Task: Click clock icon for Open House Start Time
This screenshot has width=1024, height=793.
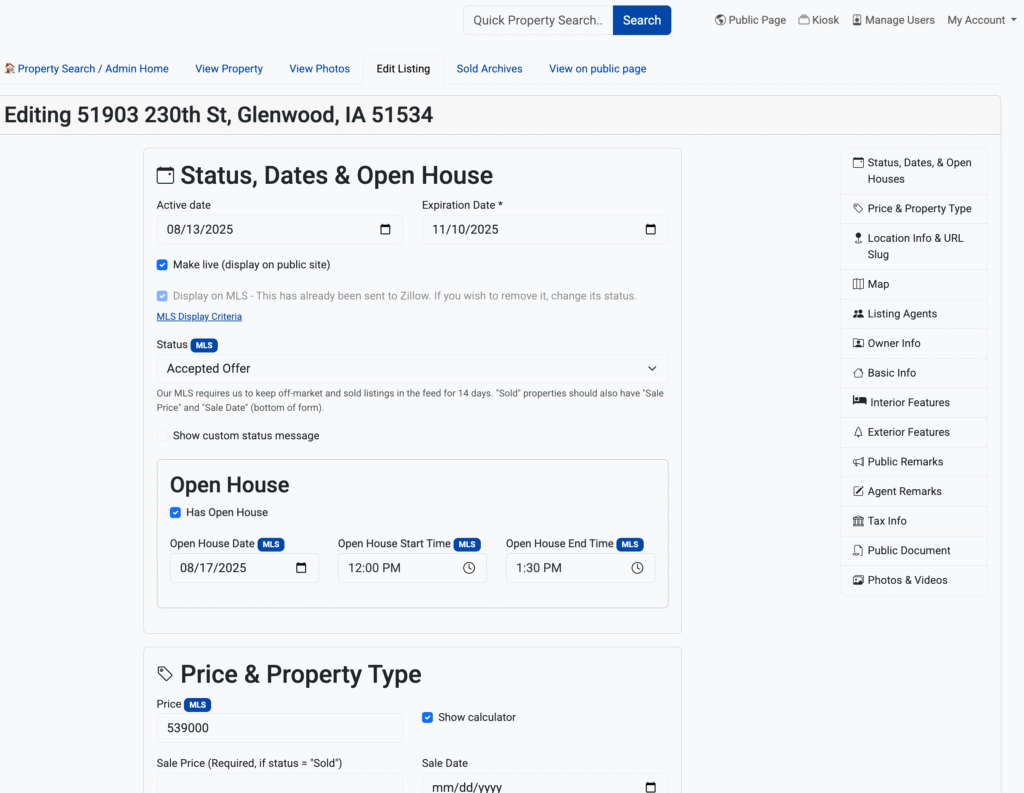Action: click(469, 568)
